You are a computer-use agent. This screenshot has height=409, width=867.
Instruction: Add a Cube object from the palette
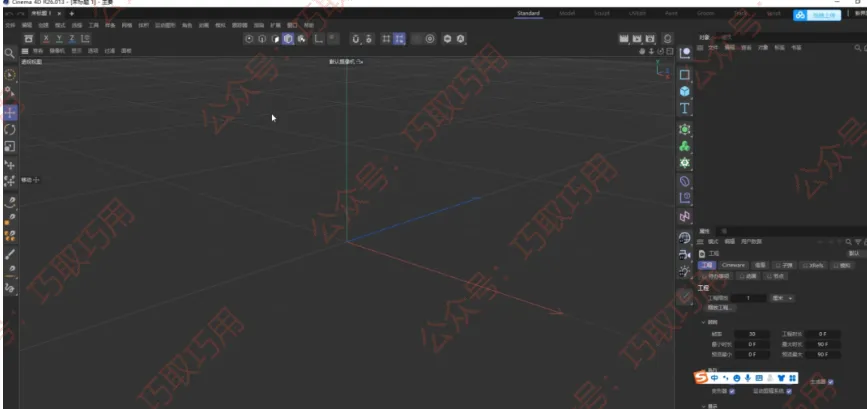coord(685,91)
